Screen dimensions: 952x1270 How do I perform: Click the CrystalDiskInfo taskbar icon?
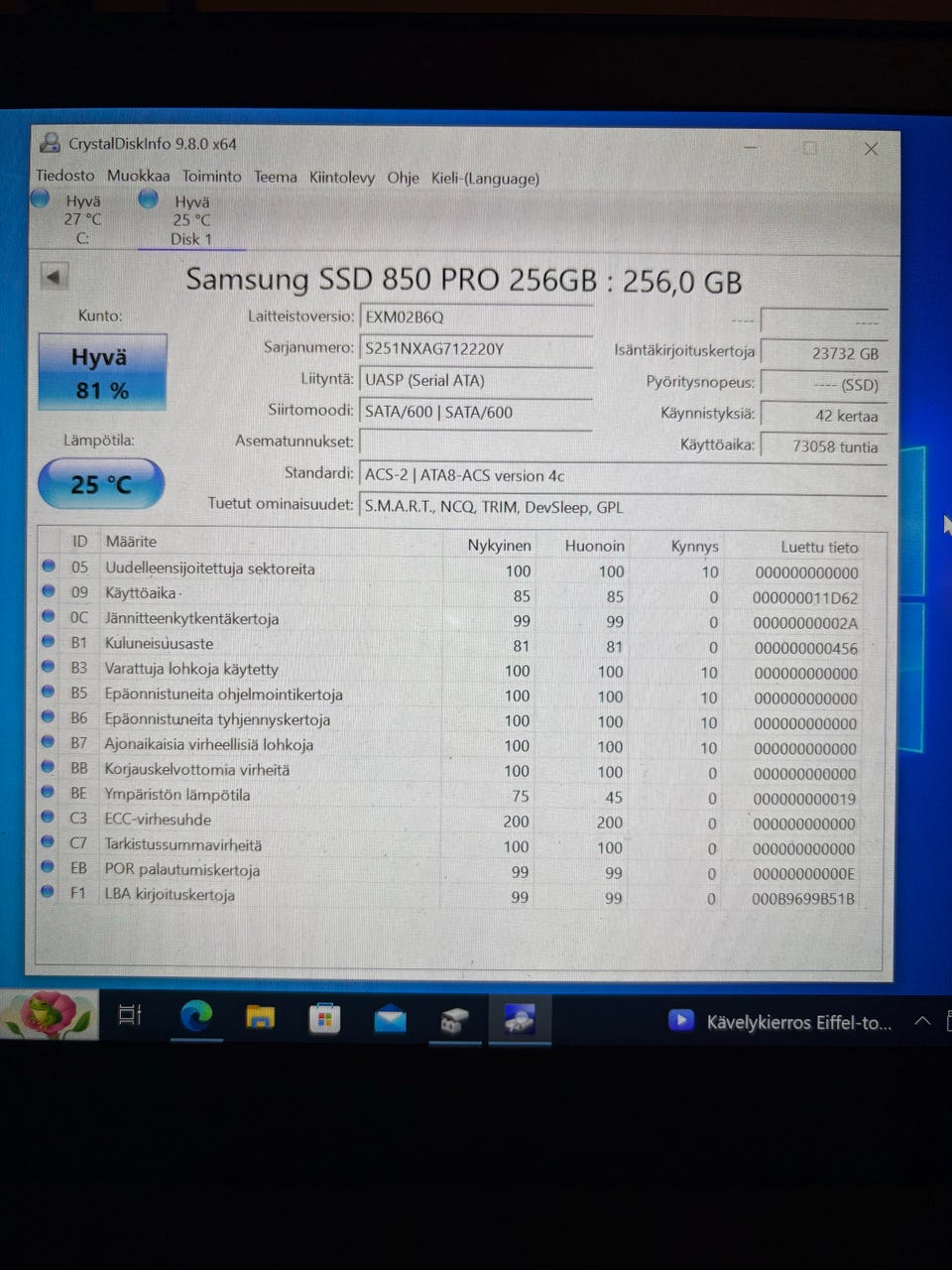pos(519,1019)
